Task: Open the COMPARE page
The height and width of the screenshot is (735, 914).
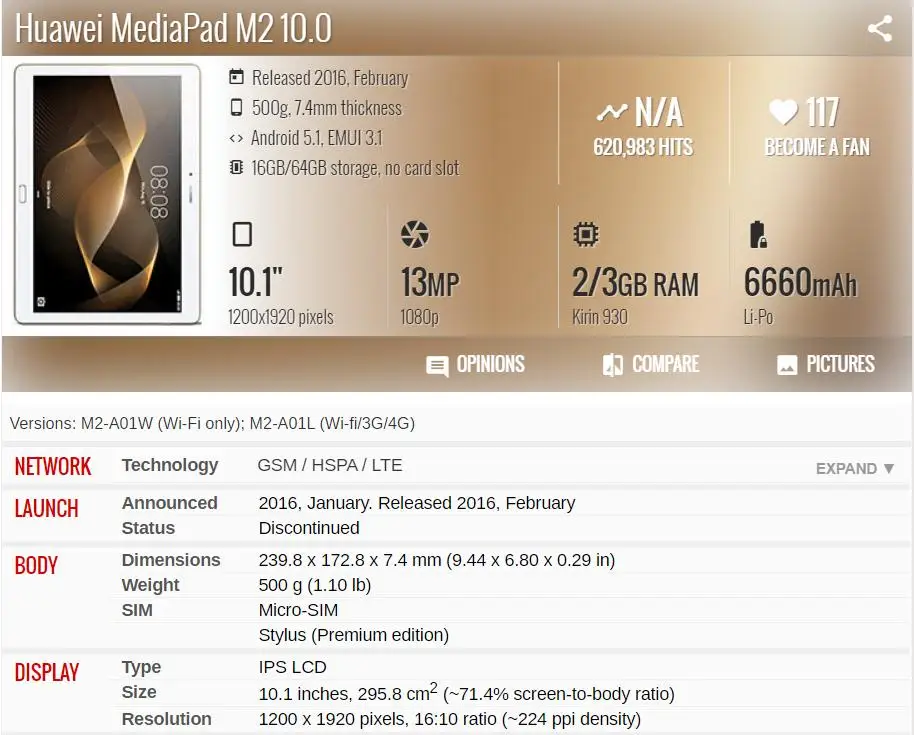Action: click(651, 365)
